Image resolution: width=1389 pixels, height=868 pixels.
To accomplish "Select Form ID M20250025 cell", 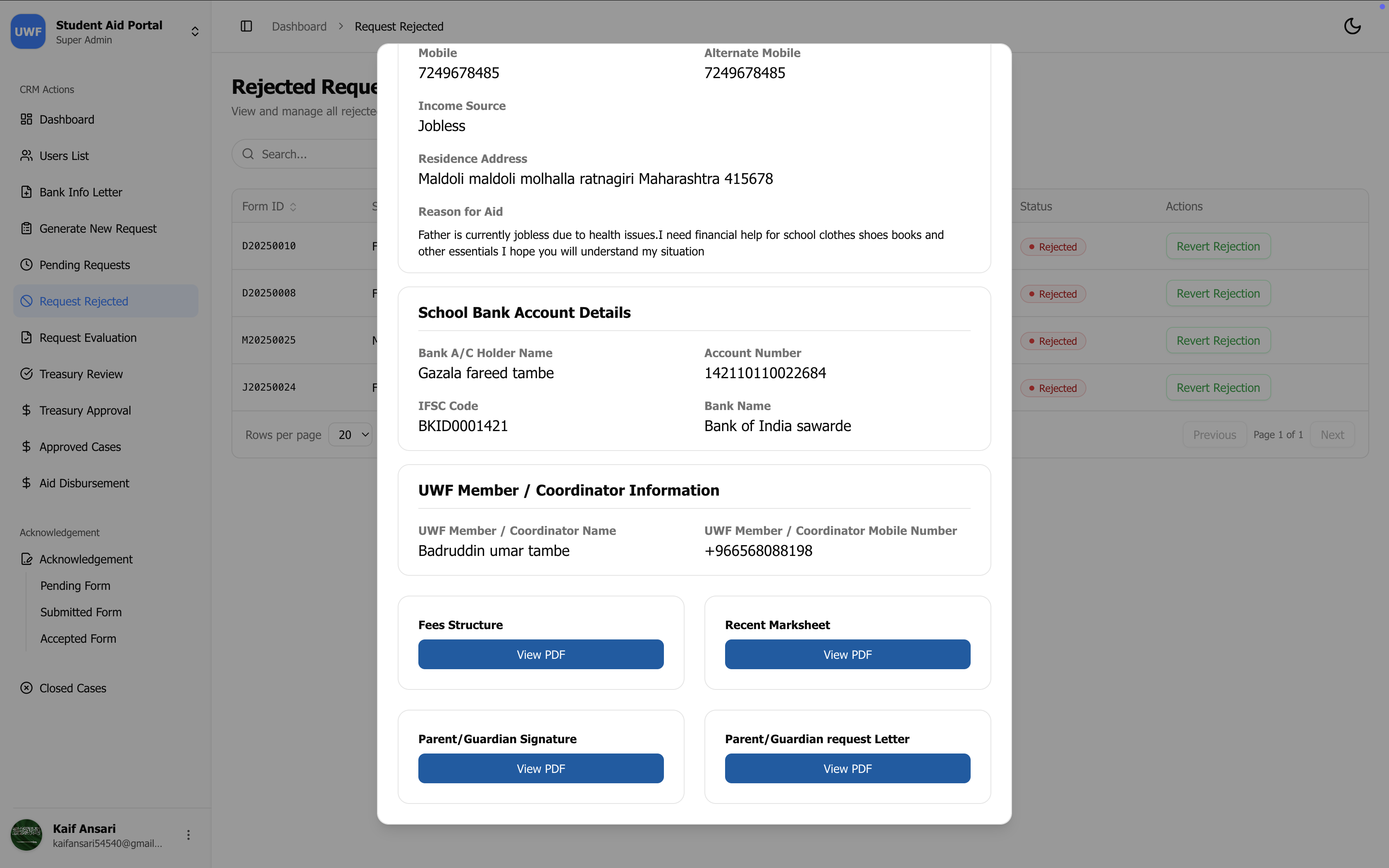I will [269, 340].
